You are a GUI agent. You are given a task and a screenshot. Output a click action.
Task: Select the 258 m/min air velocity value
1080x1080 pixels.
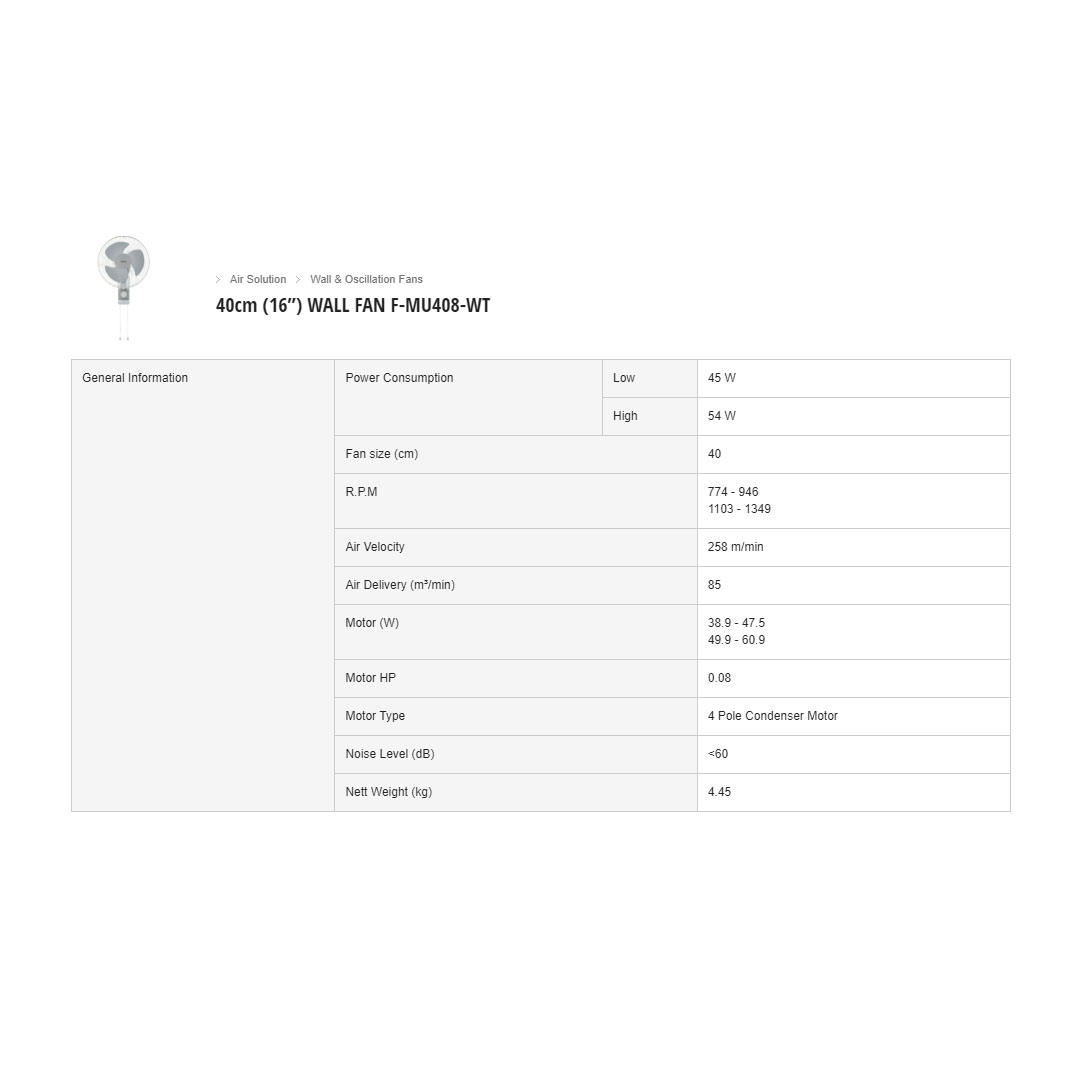[736, 547]
